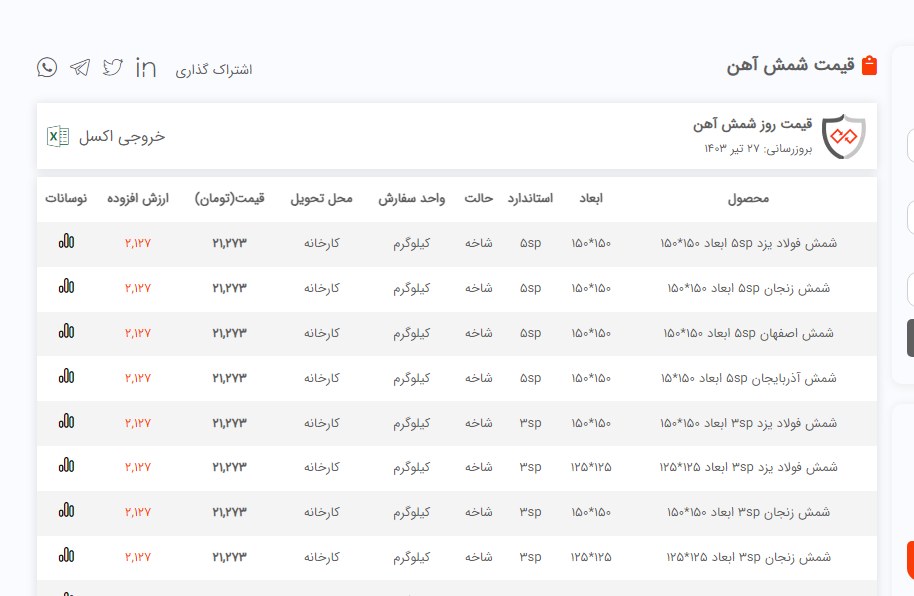Screen dimensions: 914x596
Task: Click the محصول column header
Action: pos(748,198)
